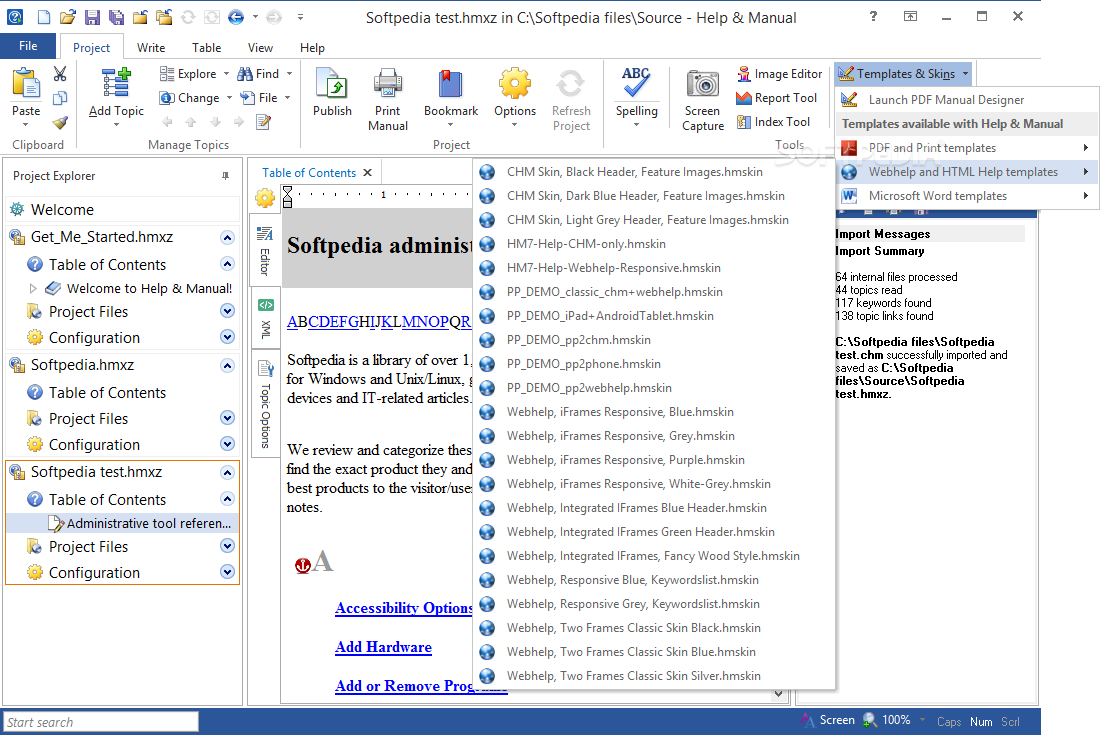Expand Project Files under Softpedia test.hmxz

coord(227,546)
